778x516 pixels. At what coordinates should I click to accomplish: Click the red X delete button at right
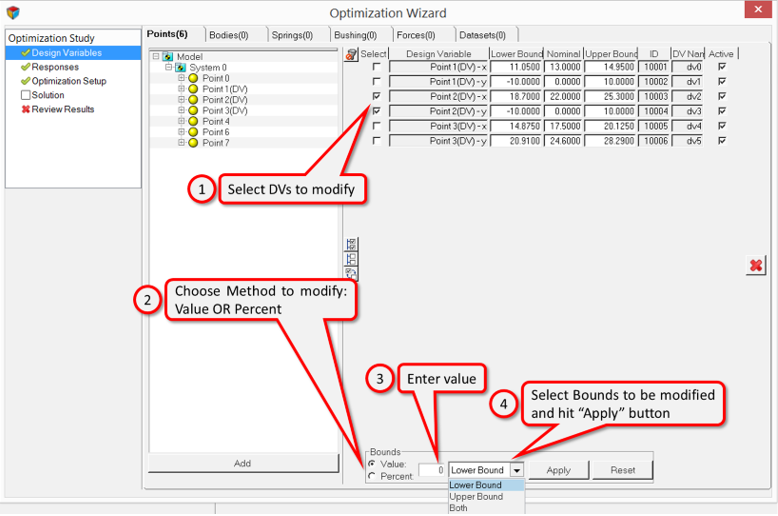756,265
